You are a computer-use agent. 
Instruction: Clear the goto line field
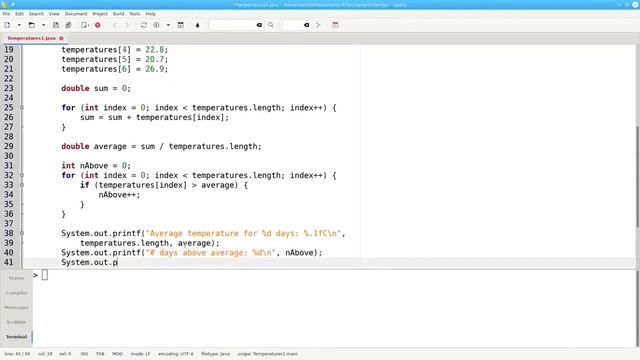point(307,25)
